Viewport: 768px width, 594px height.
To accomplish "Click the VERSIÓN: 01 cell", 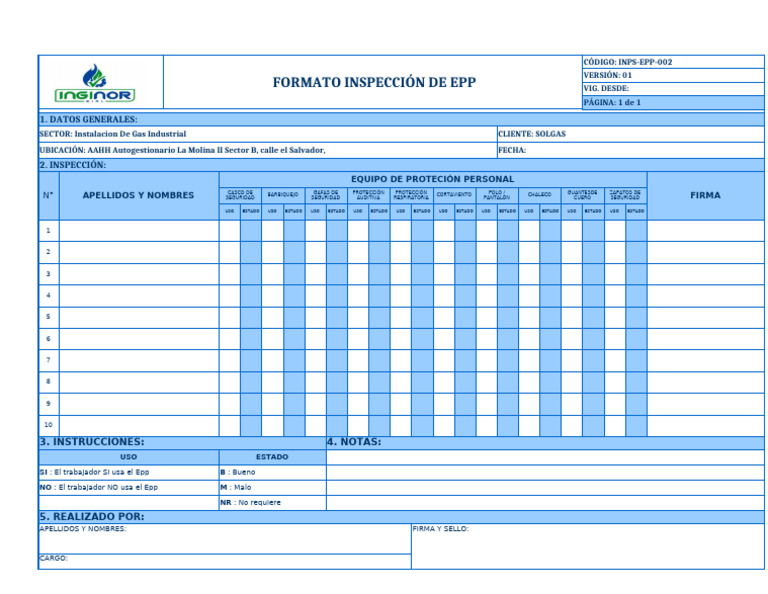I will [673, 75].
